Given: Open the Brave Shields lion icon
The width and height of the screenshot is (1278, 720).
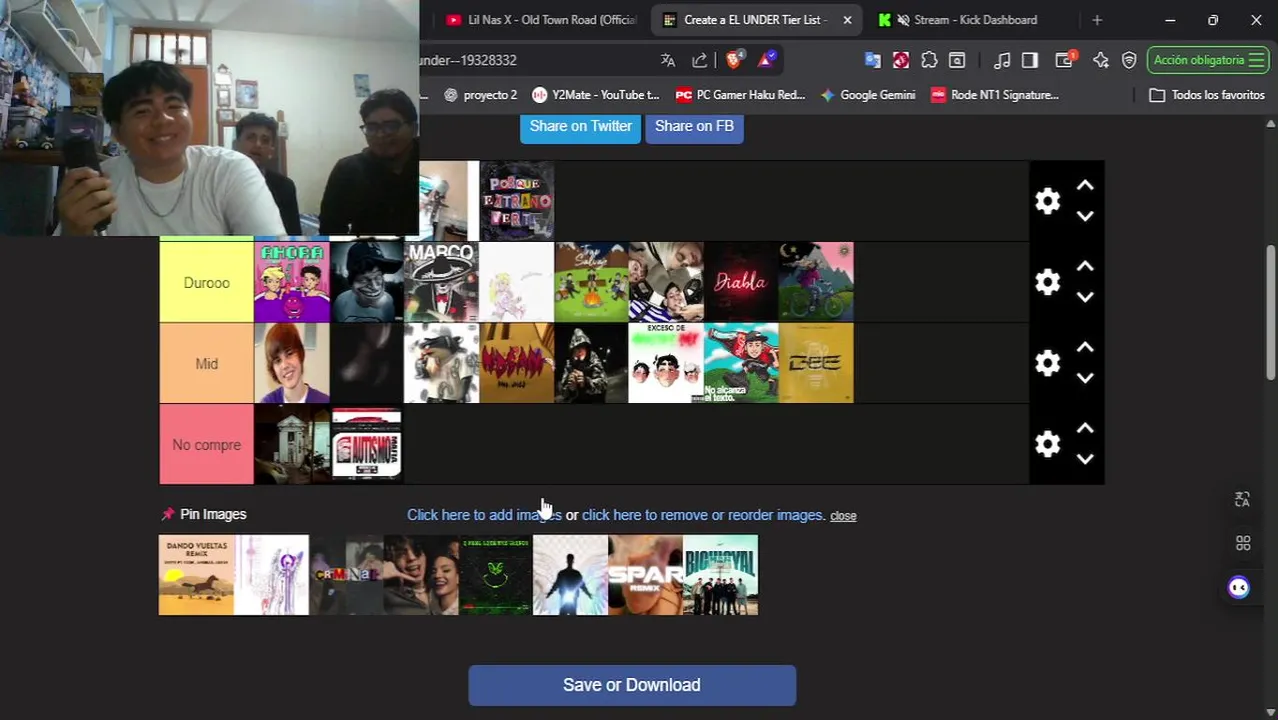Looking at the screenshot, I should tap(734, 60).
